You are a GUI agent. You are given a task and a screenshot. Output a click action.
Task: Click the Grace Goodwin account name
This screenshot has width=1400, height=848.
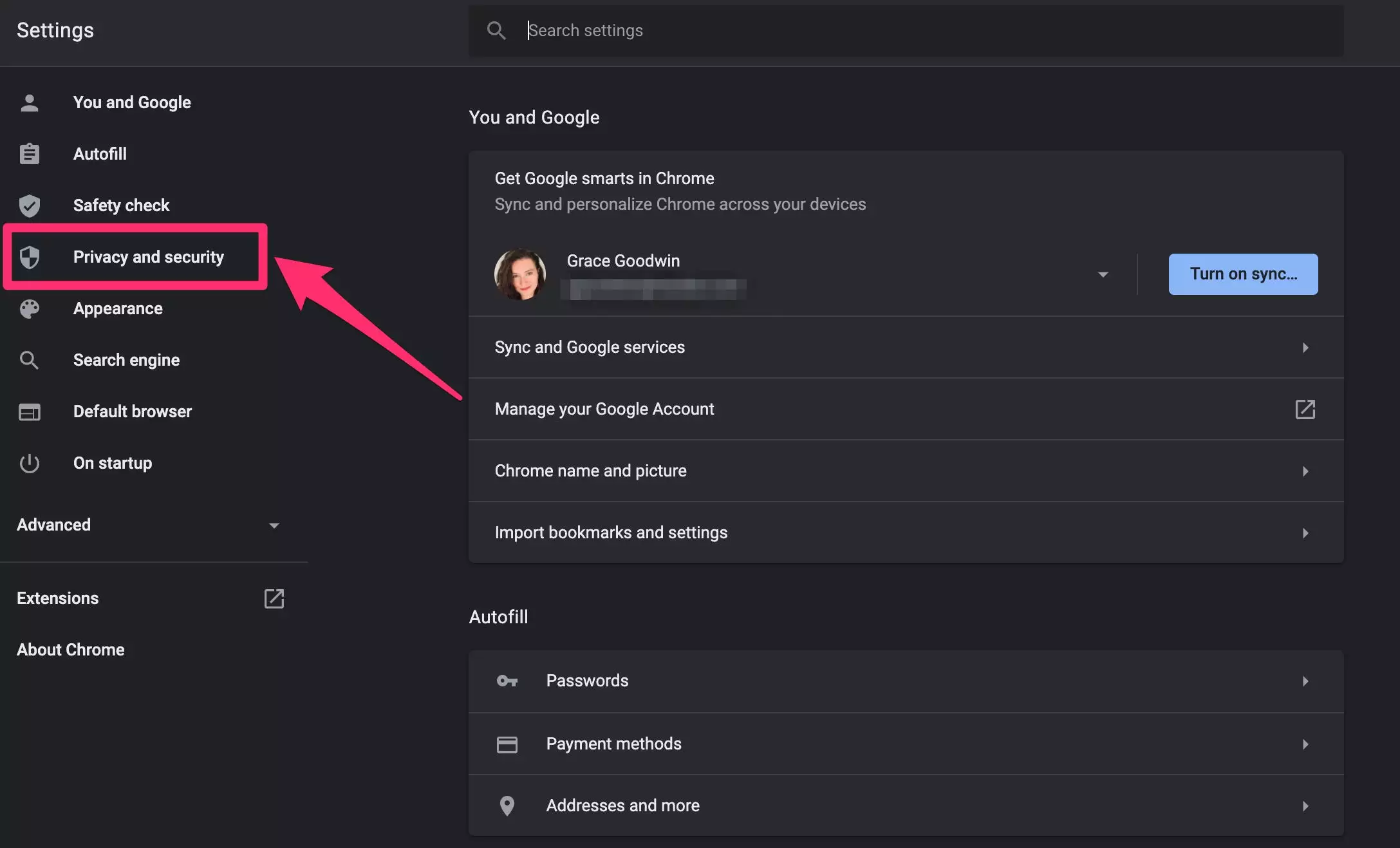pyautogui.click(x=623, y=261)
